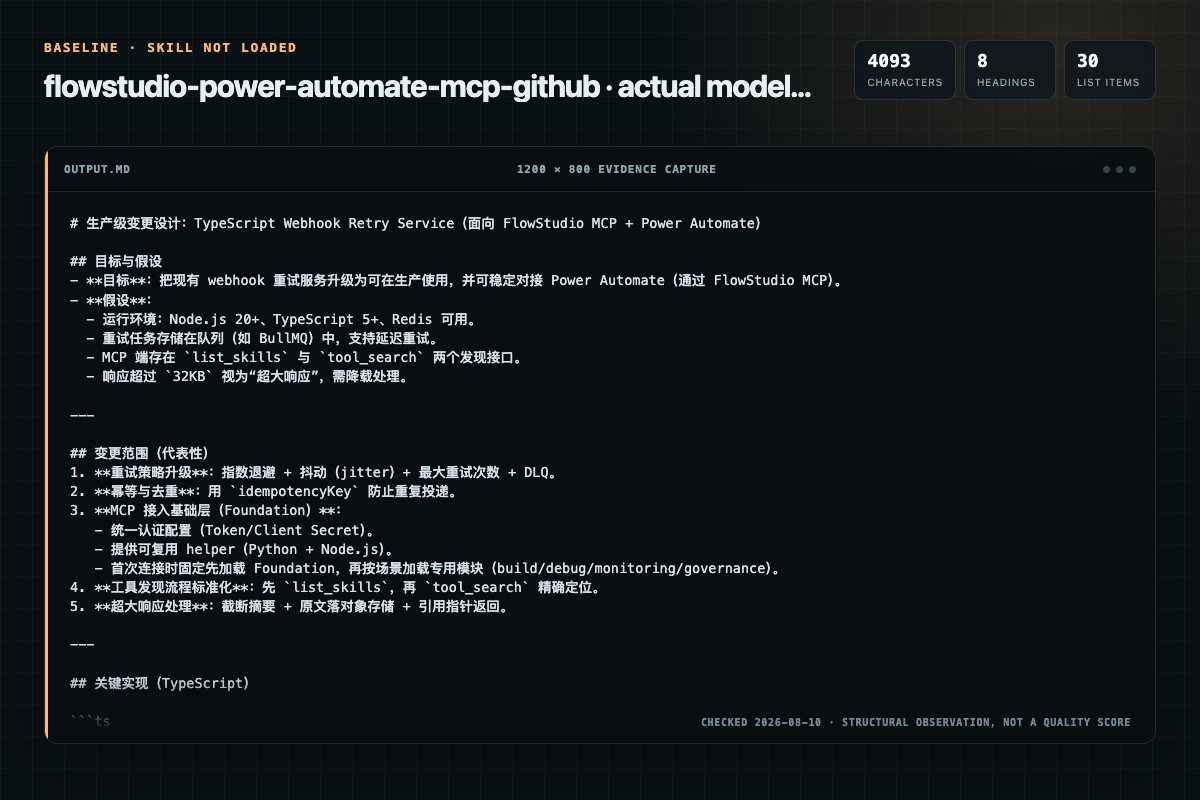
Task: Click the first '---' separator line after assumptions
Action: tap(82, 414)
